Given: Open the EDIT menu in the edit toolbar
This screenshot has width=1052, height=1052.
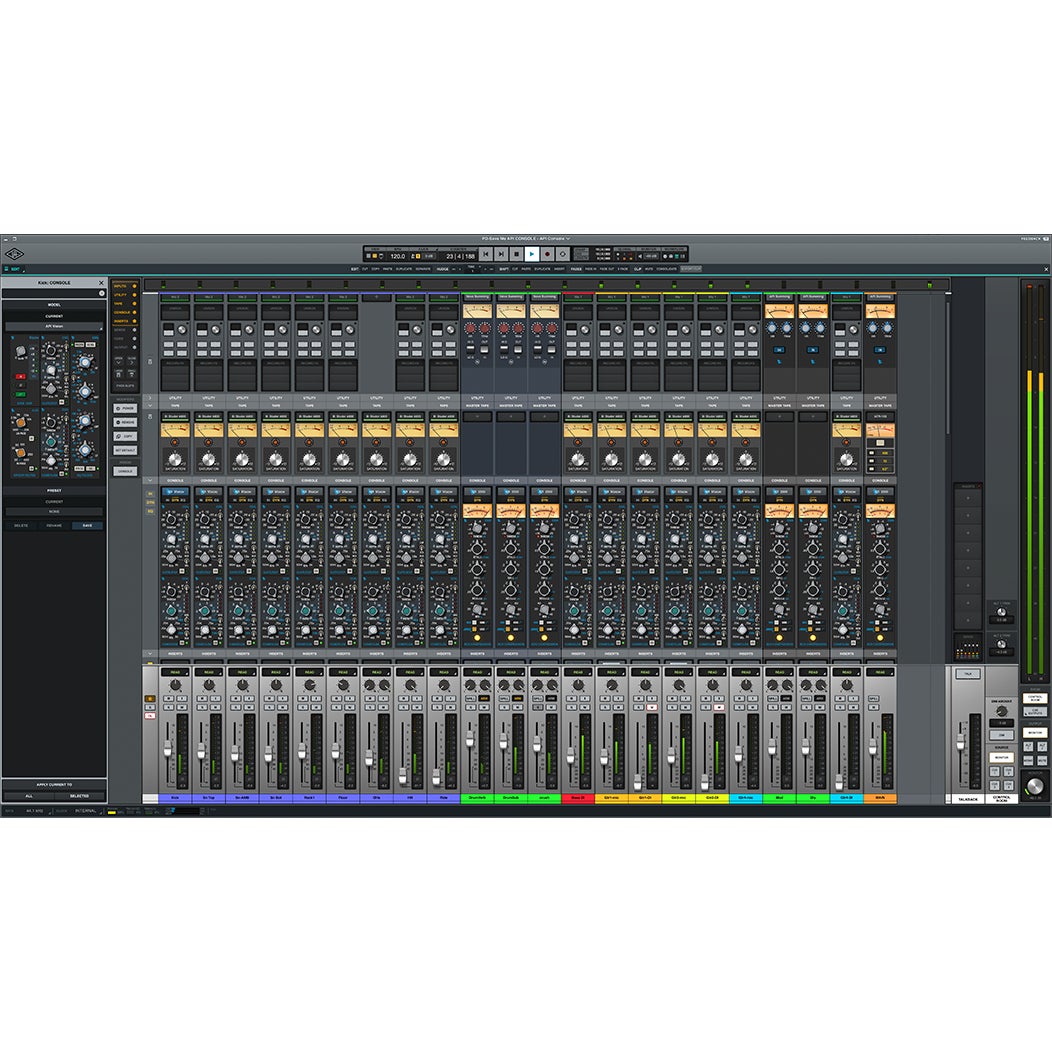Looking at the screenshot, I should pos(355,269).
